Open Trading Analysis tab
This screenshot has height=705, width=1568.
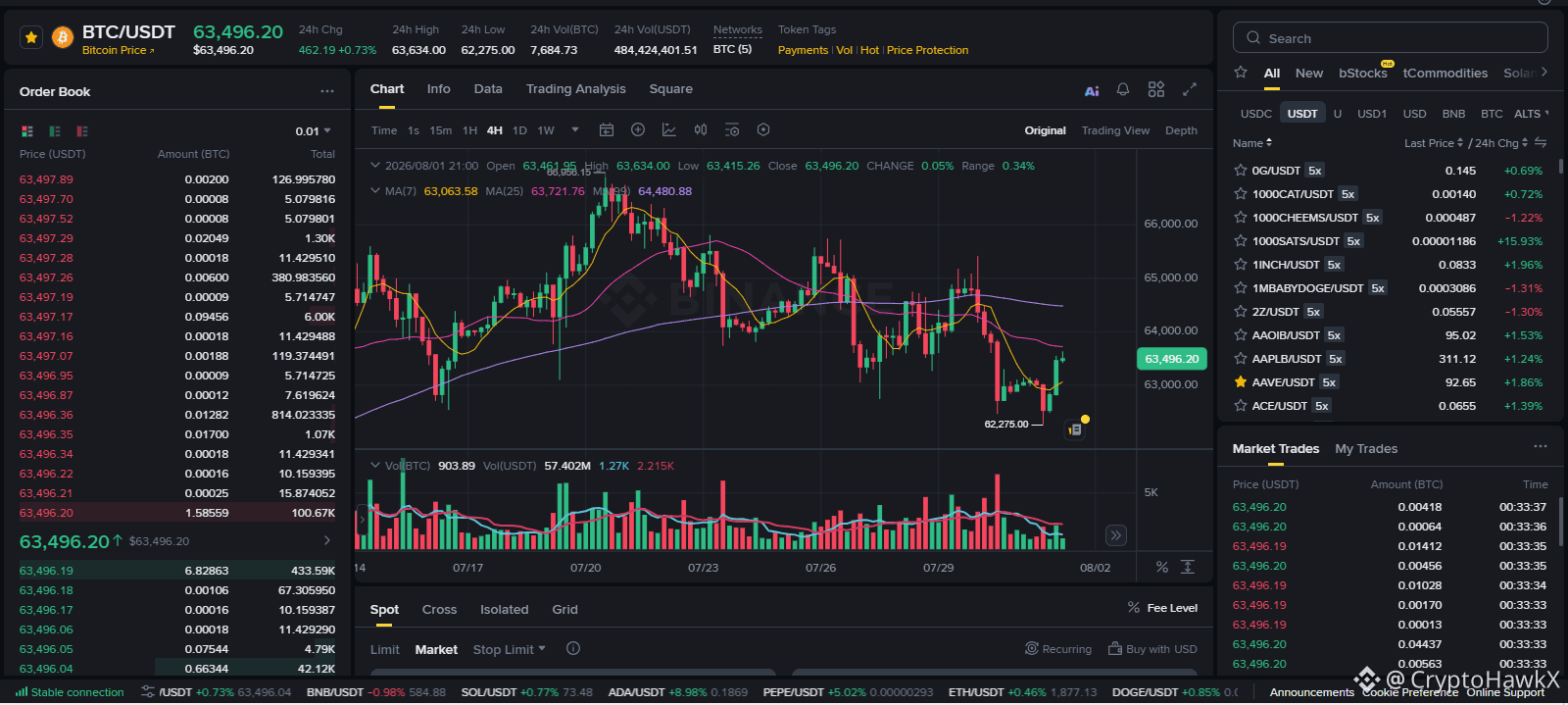575,89
